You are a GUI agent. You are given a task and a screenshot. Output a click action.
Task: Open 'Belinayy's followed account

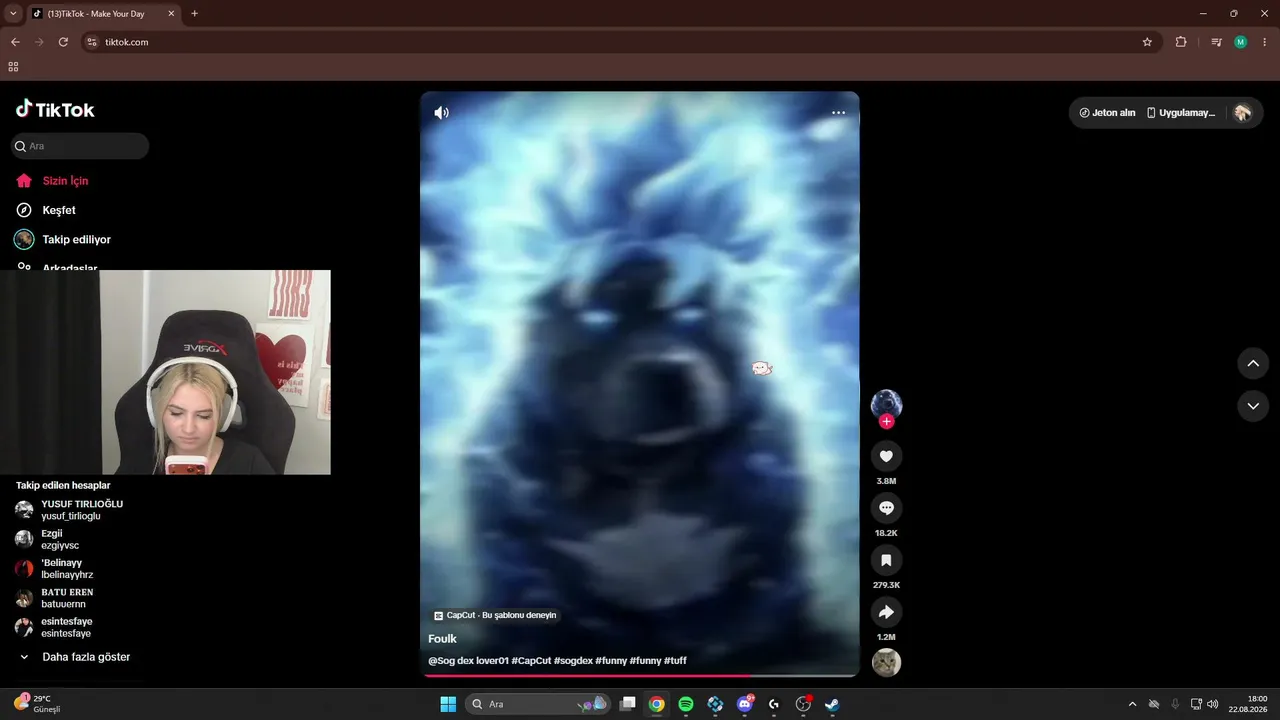(x=67, y=569)
